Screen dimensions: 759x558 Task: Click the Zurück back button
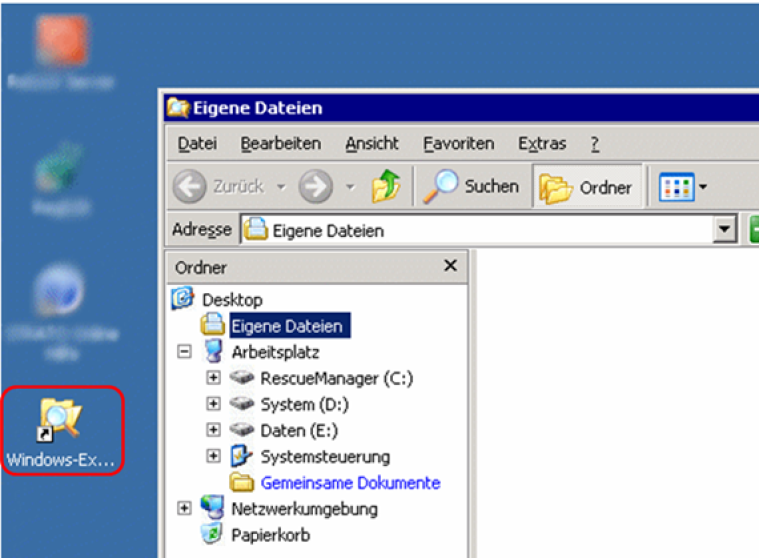pos(220,187)
